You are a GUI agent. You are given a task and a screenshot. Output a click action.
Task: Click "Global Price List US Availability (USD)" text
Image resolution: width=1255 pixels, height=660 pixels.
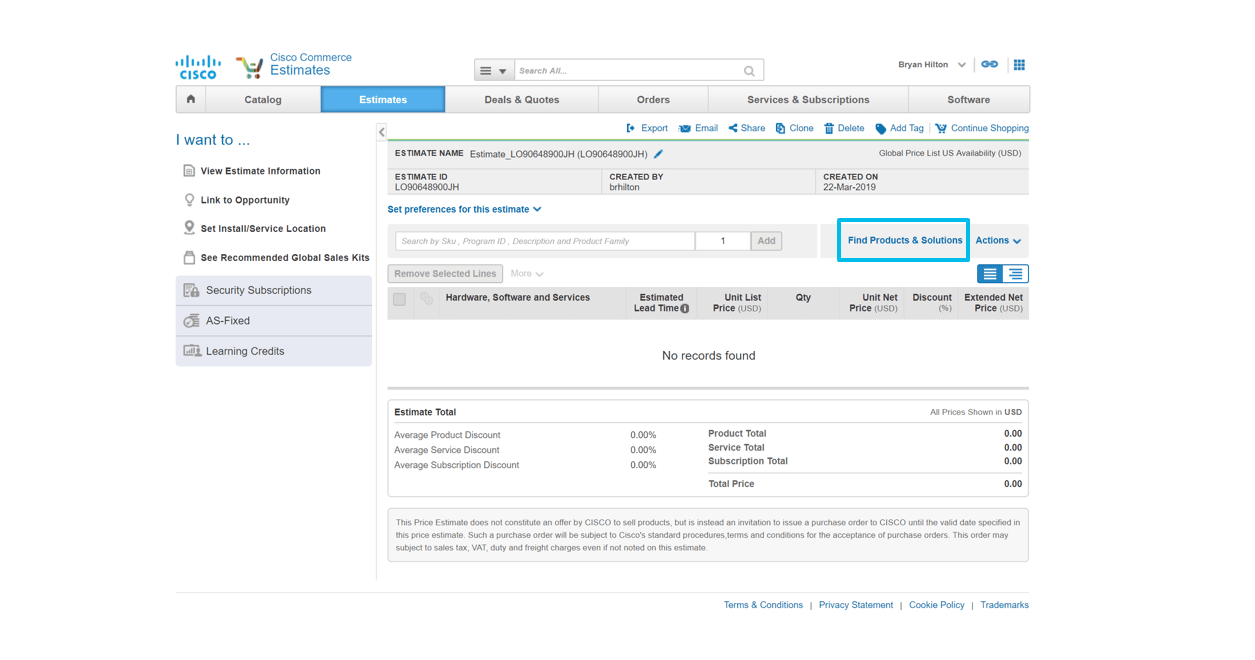(950, 154)
